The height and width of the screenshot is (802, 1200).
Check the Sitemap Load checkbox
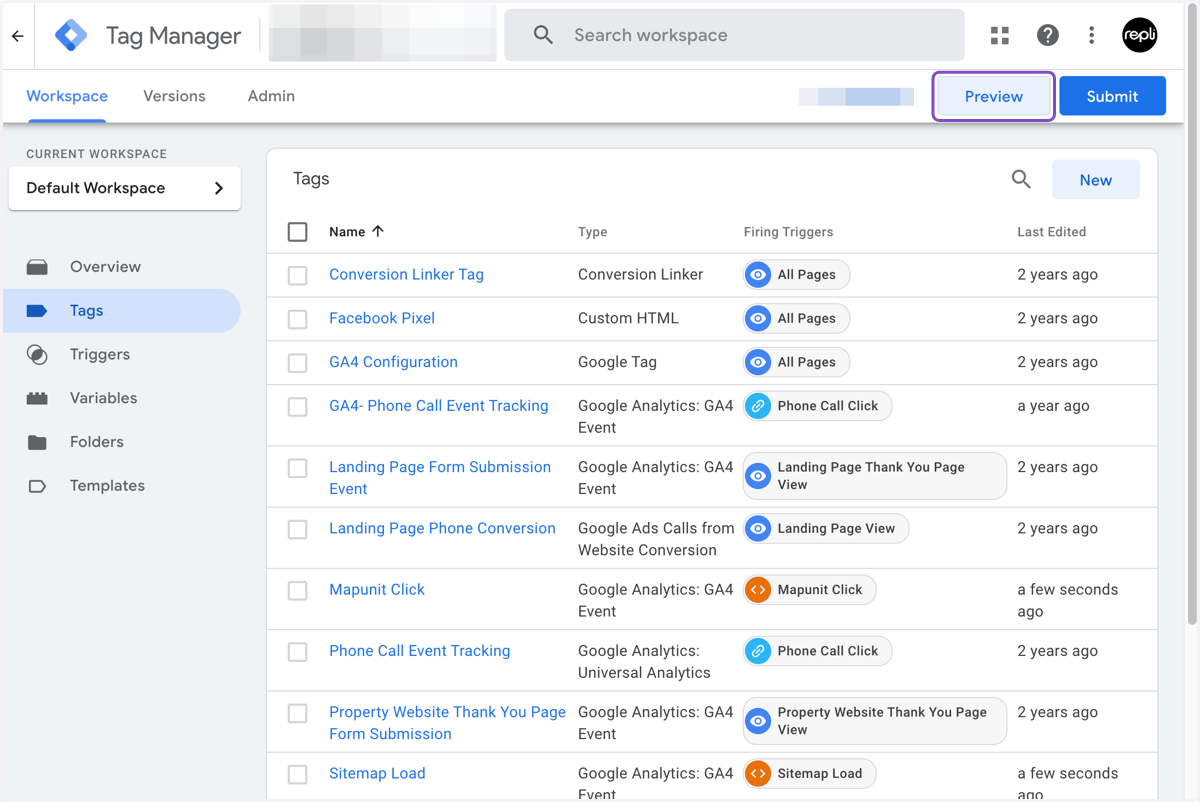click(298, 774)
